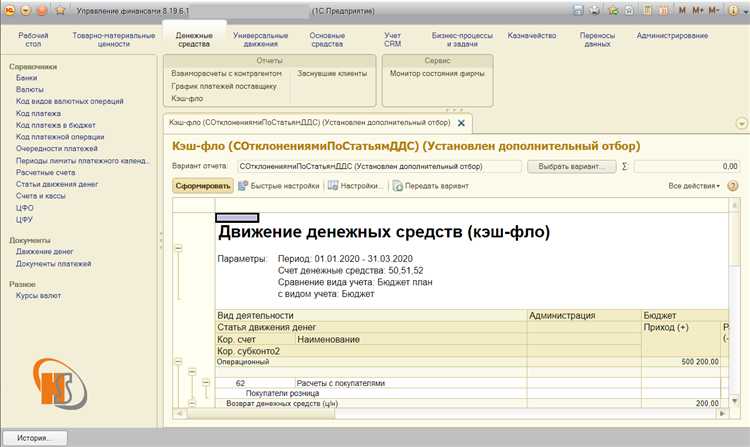Collapse the account 62 row group
750x447 pixels.
pyautogui.click(x=206, y=382)
